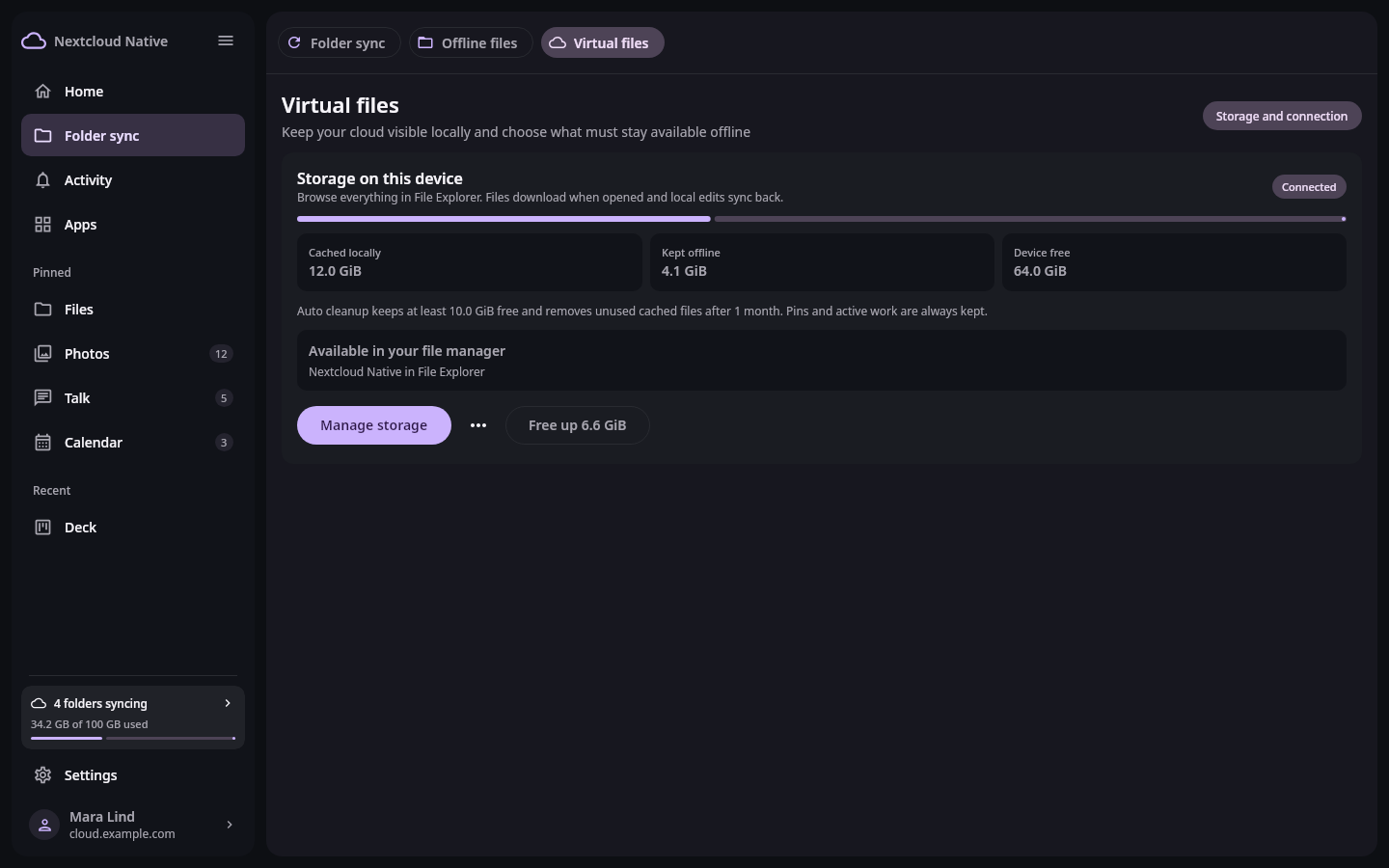Screen dimensions: 1389x868
Task: Open Activity from the sidebar
Action: (x=133, y=180)
